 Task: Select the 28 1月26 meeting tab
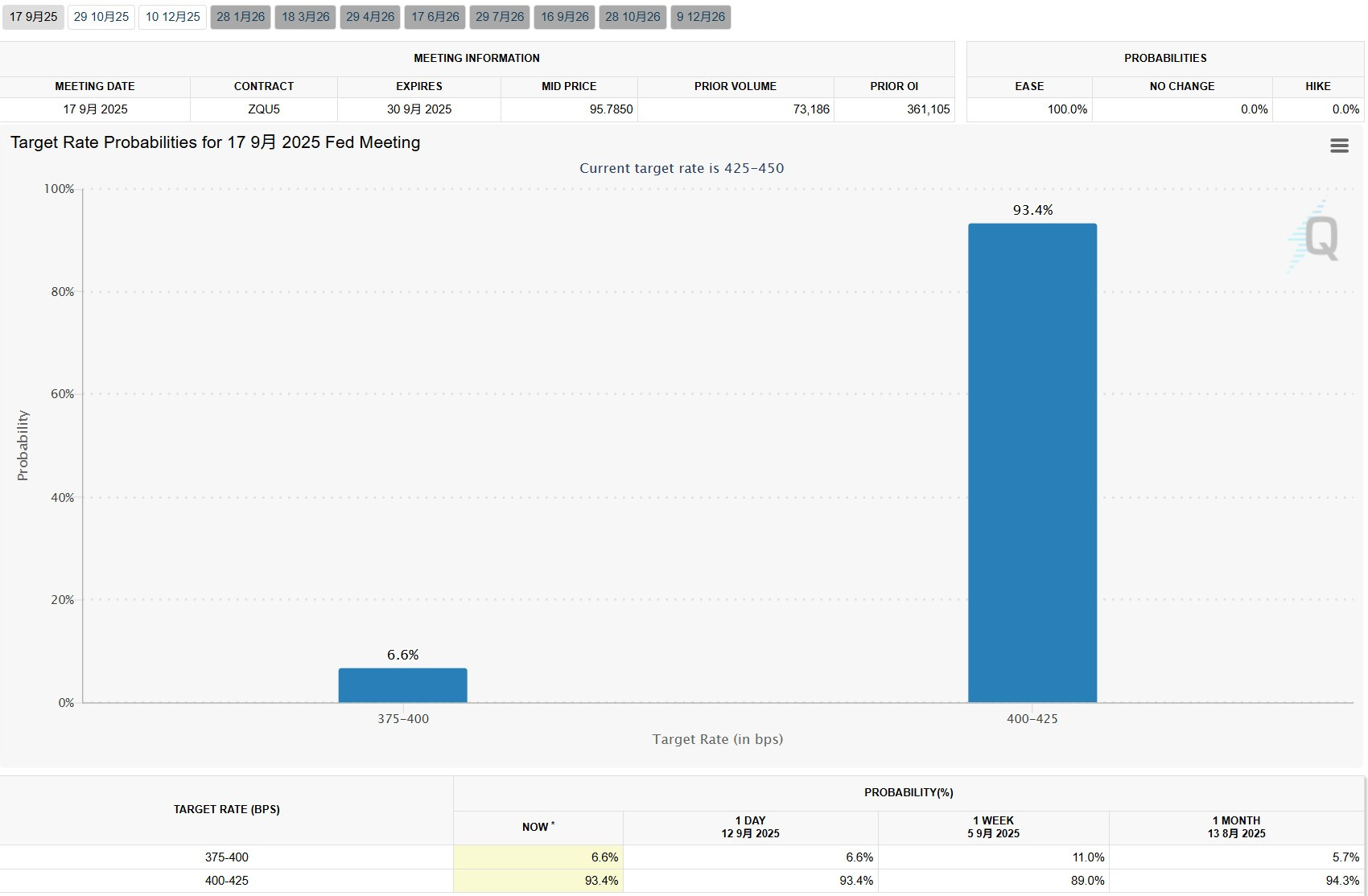click(241, 17)
